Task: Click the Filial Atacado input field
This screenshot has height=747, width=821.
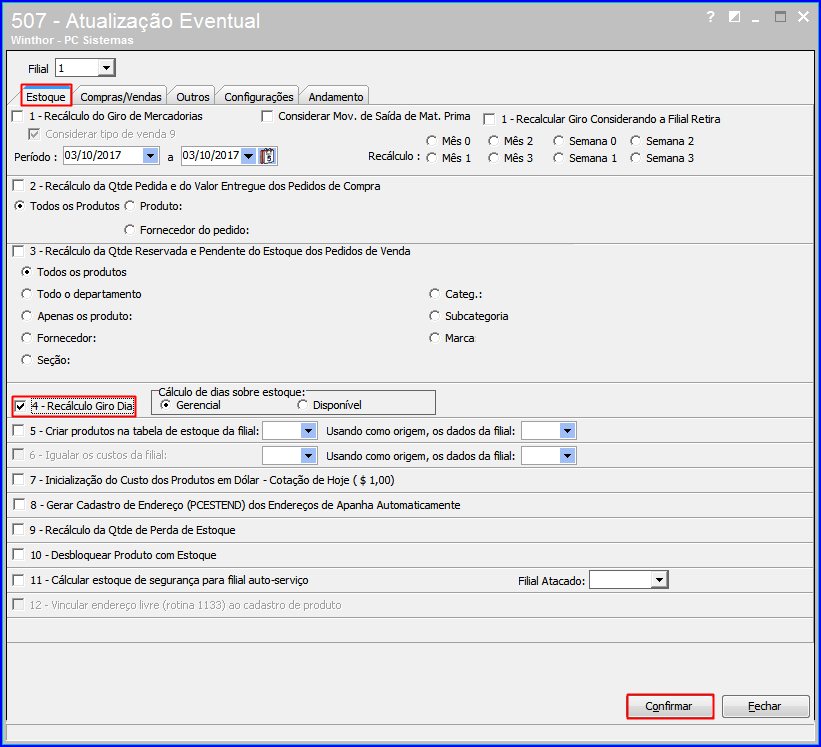Action: pos(620,580)
